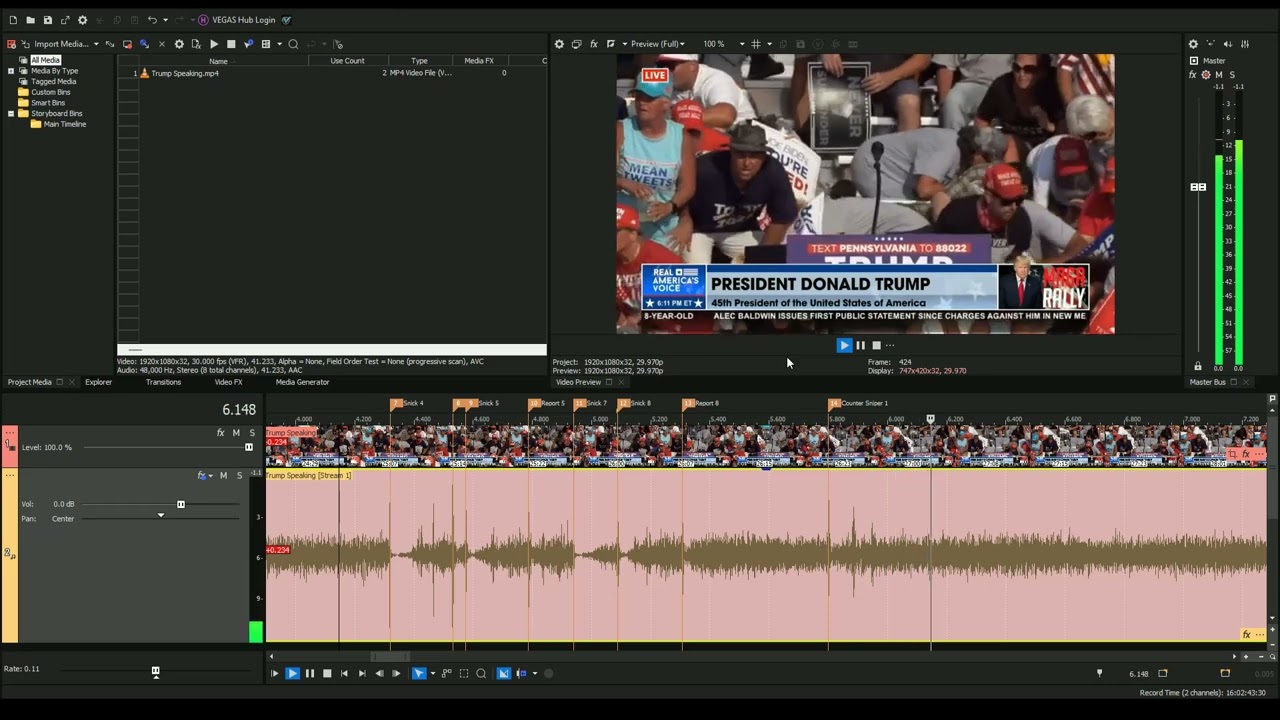This screenshot has width=1280, height=720.
Task: Open the Media Generator tab
Action: (x=302, y=382)
